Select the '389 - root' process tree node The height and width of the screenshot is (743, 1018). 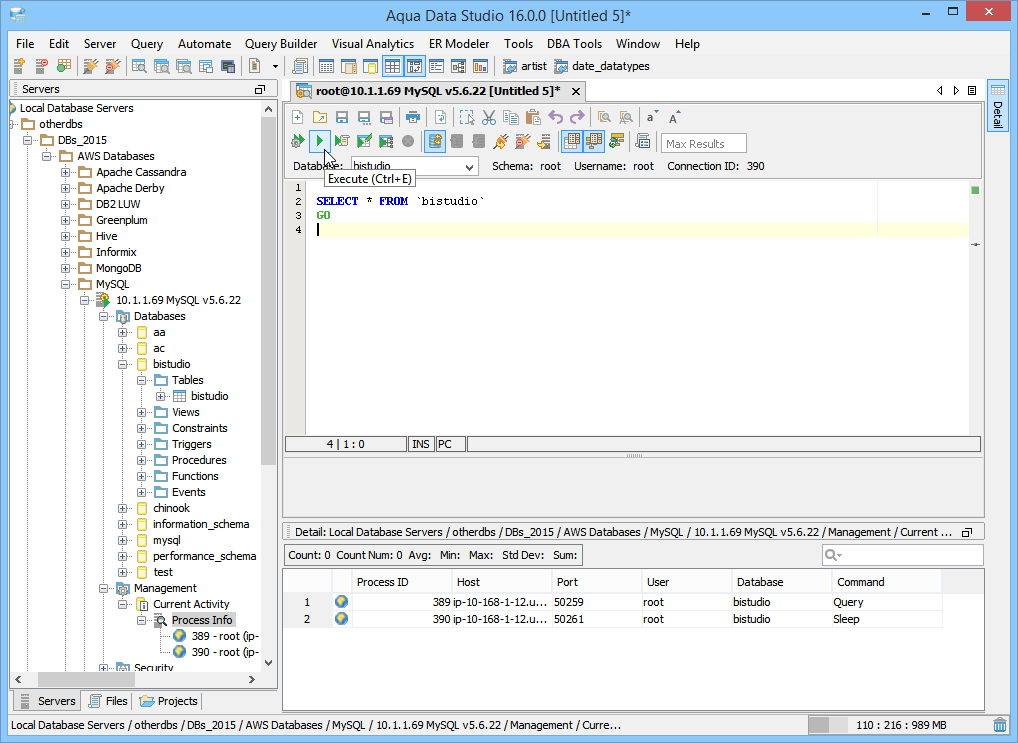225,636
